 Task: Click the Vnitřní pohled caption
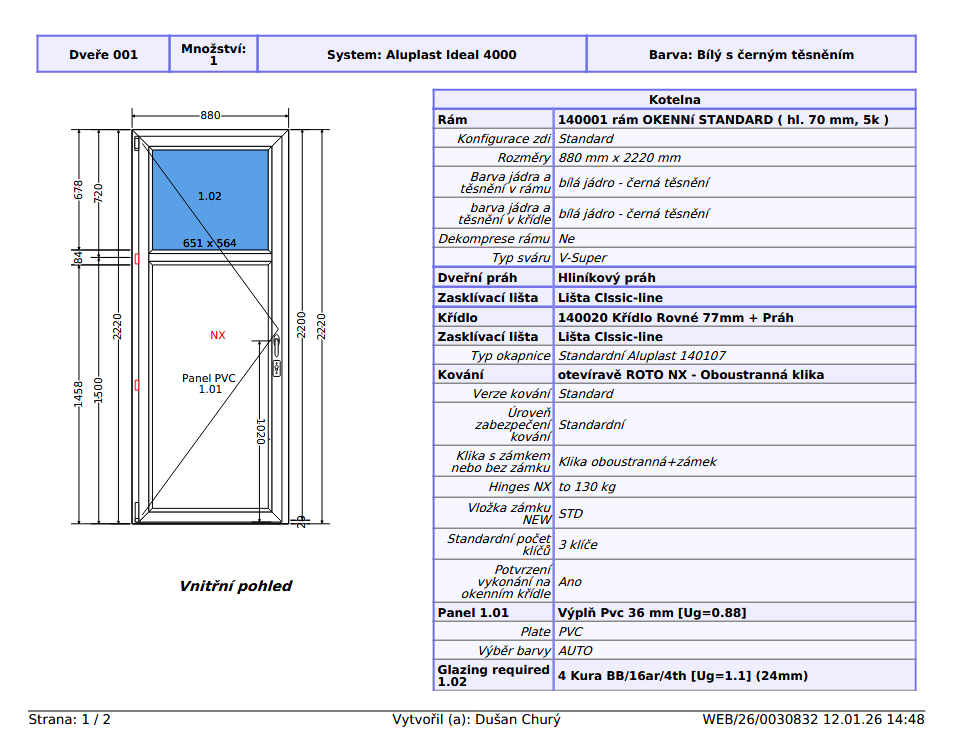pos(236,586)
